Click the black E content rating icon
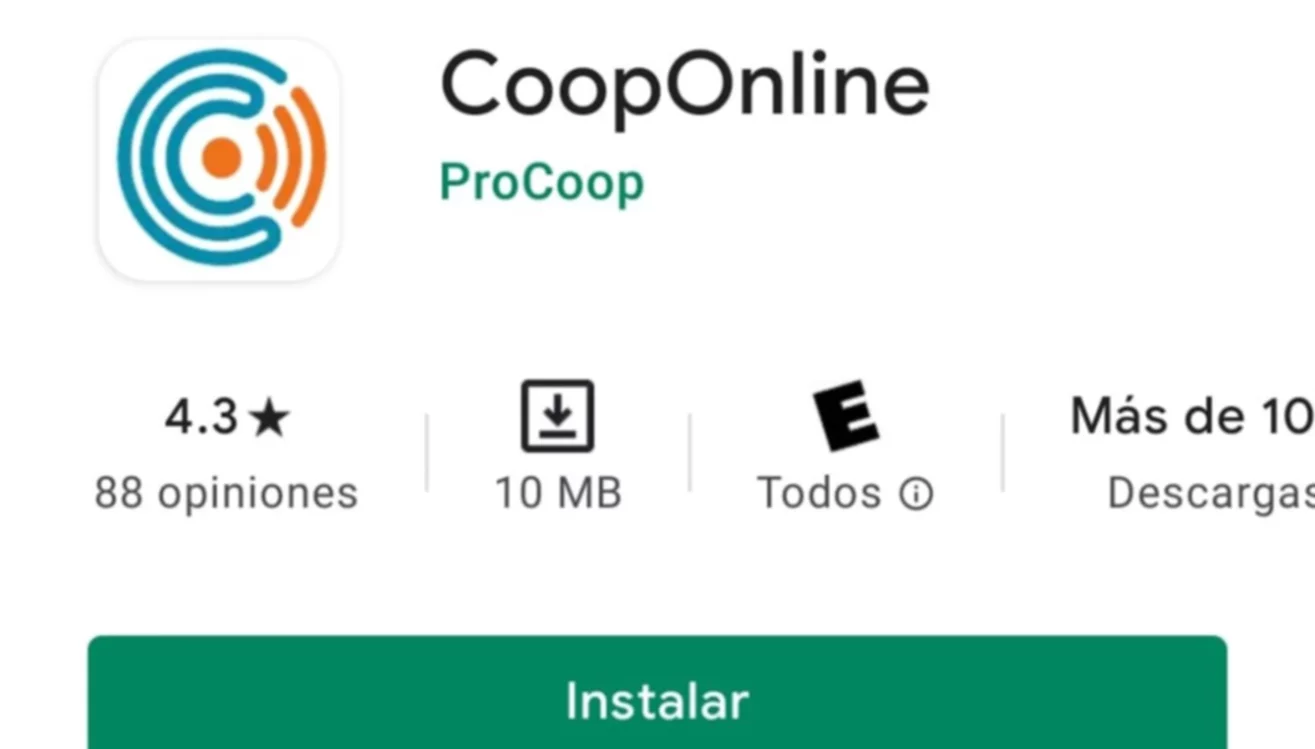The height and width of the screenshot is (749, 1315). coord(845,416)
